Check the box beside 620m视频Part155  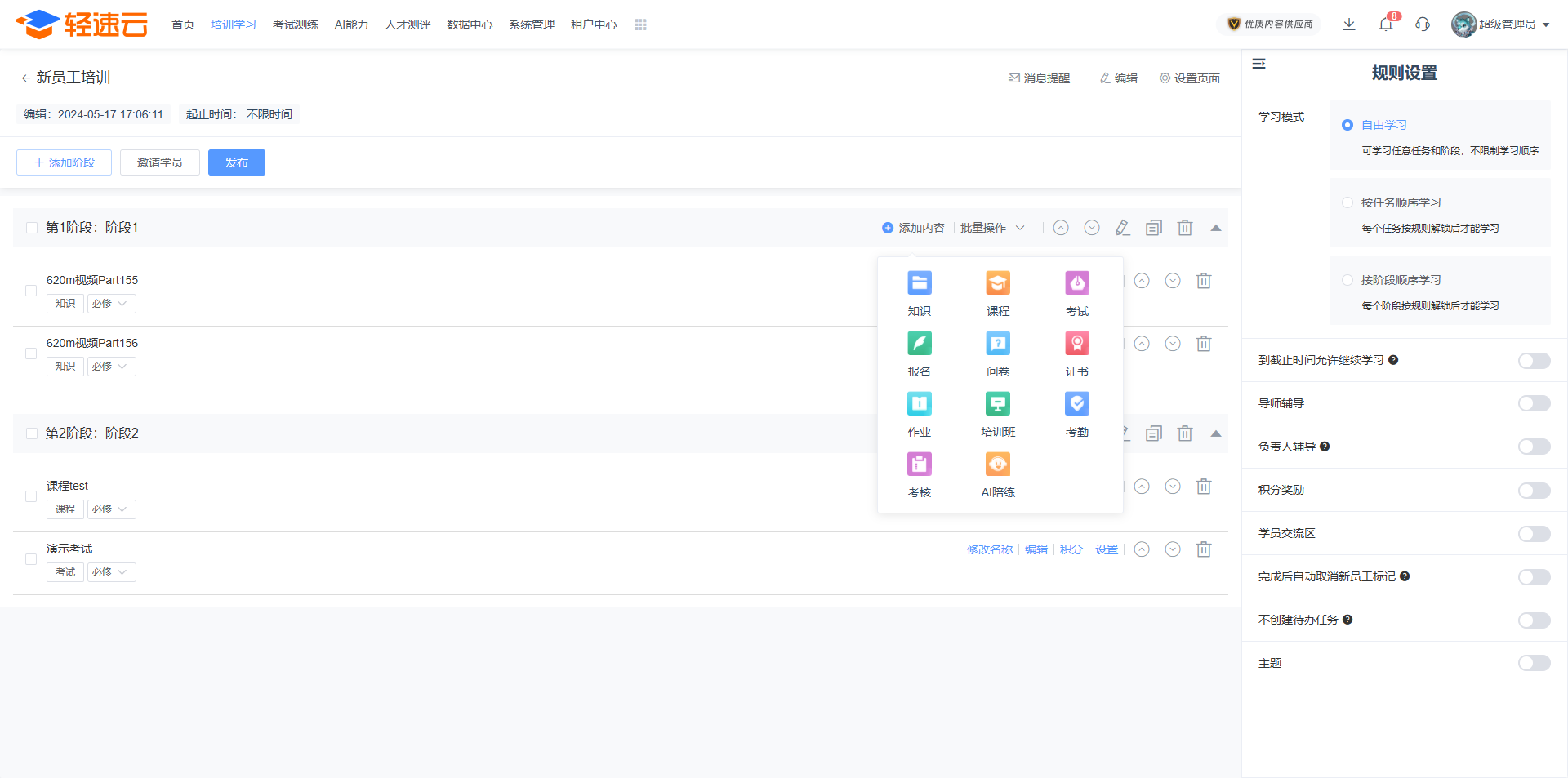[x=31, y=291]
